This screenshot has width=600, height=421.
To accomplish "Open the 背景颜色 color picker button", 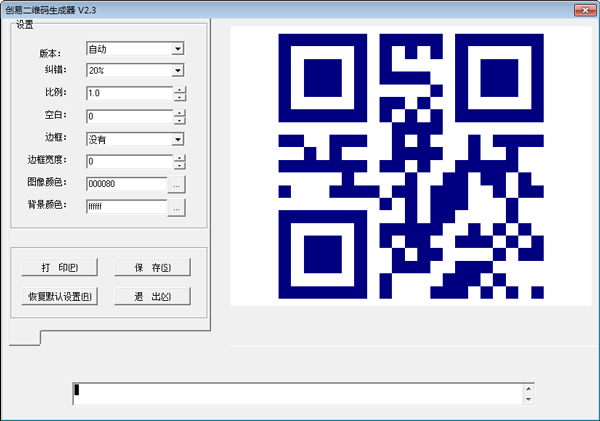I will pyautogui.click(x=176, y=208).
